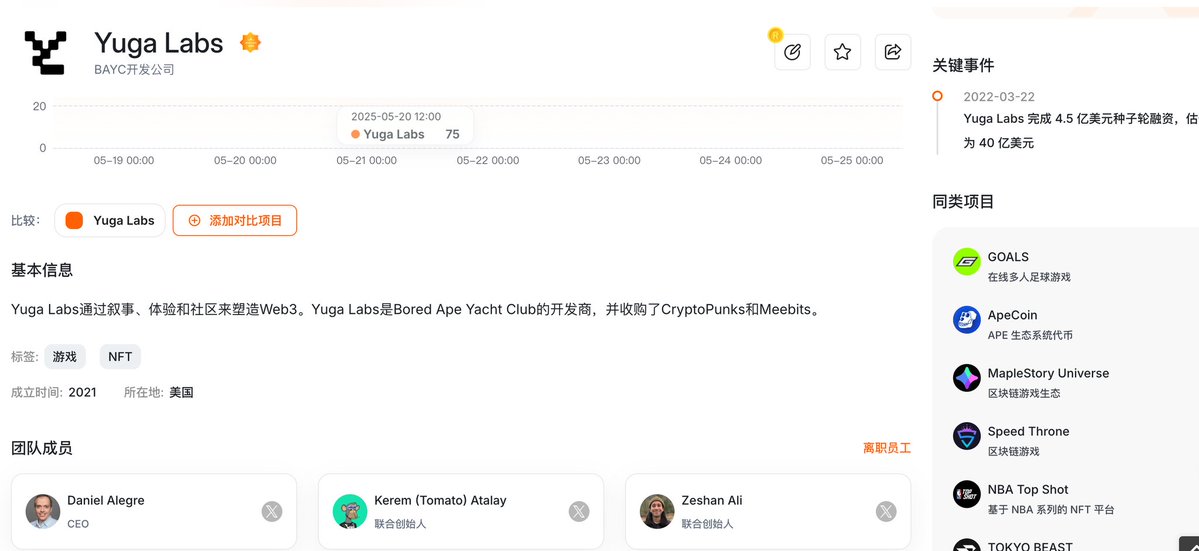Open the ApeCoin project name
The width and height of the screenshot is (1199, 551).
1012,315
